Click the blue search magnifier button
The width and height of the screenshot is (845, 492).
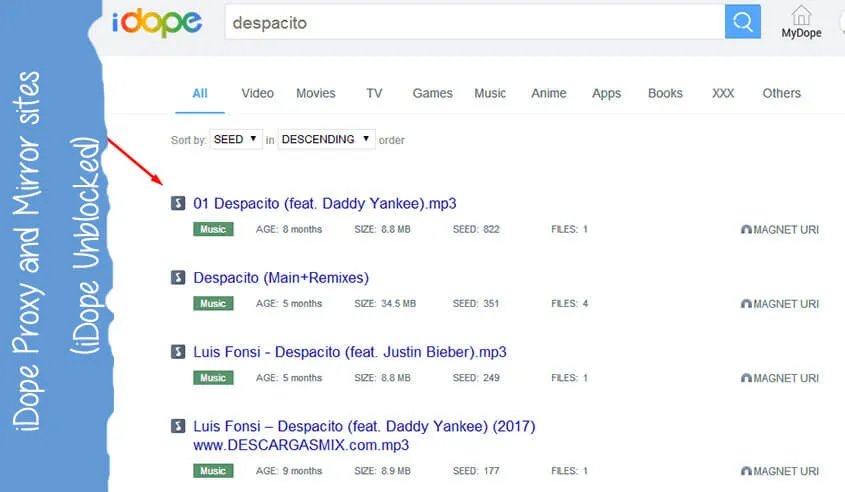[x=743, y=22]
